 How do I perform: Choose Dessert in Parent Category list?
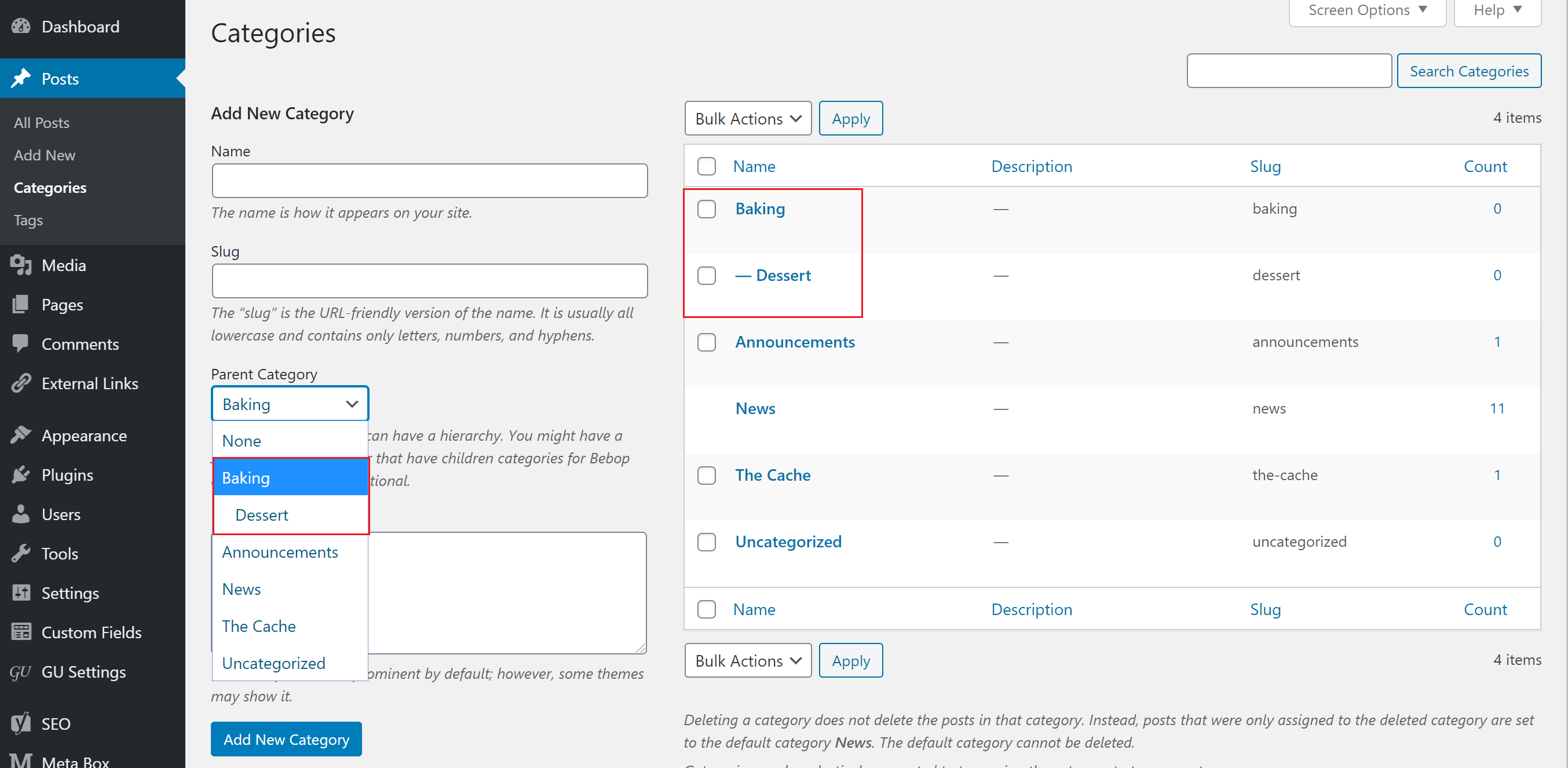coord(262,515)
